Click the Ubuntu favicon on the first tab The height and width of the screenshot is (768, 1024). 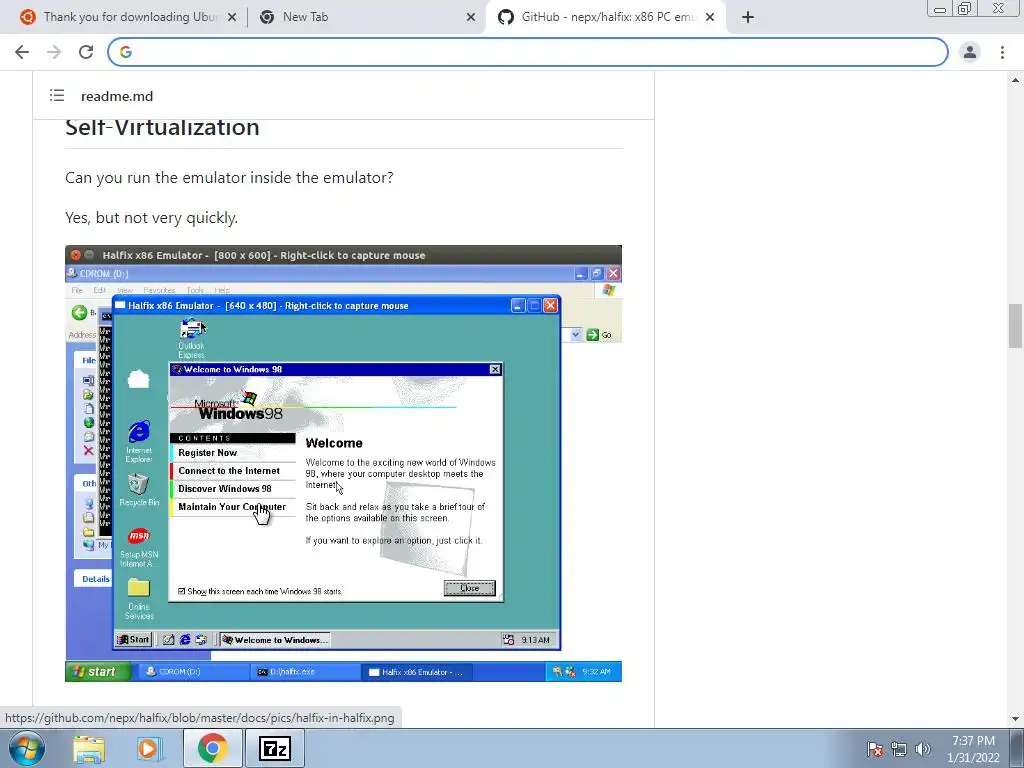(x=27, y=18)
